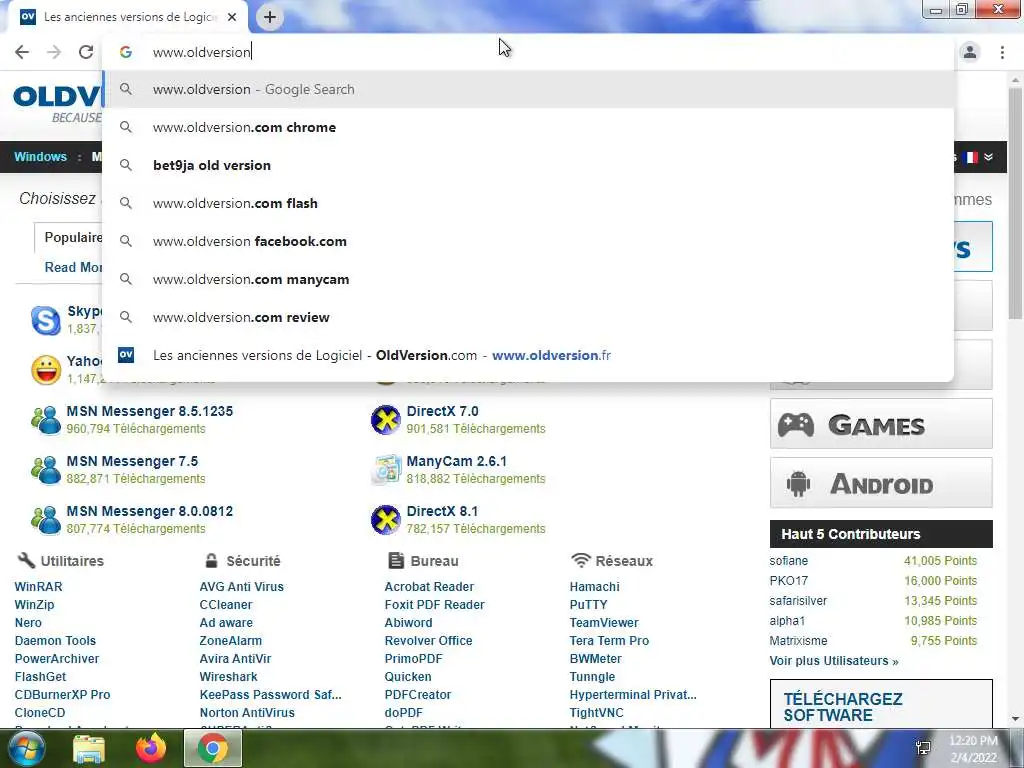
Task: Choose 'www.oldversion facebook.com' suggestion
Action: [528, 241]
